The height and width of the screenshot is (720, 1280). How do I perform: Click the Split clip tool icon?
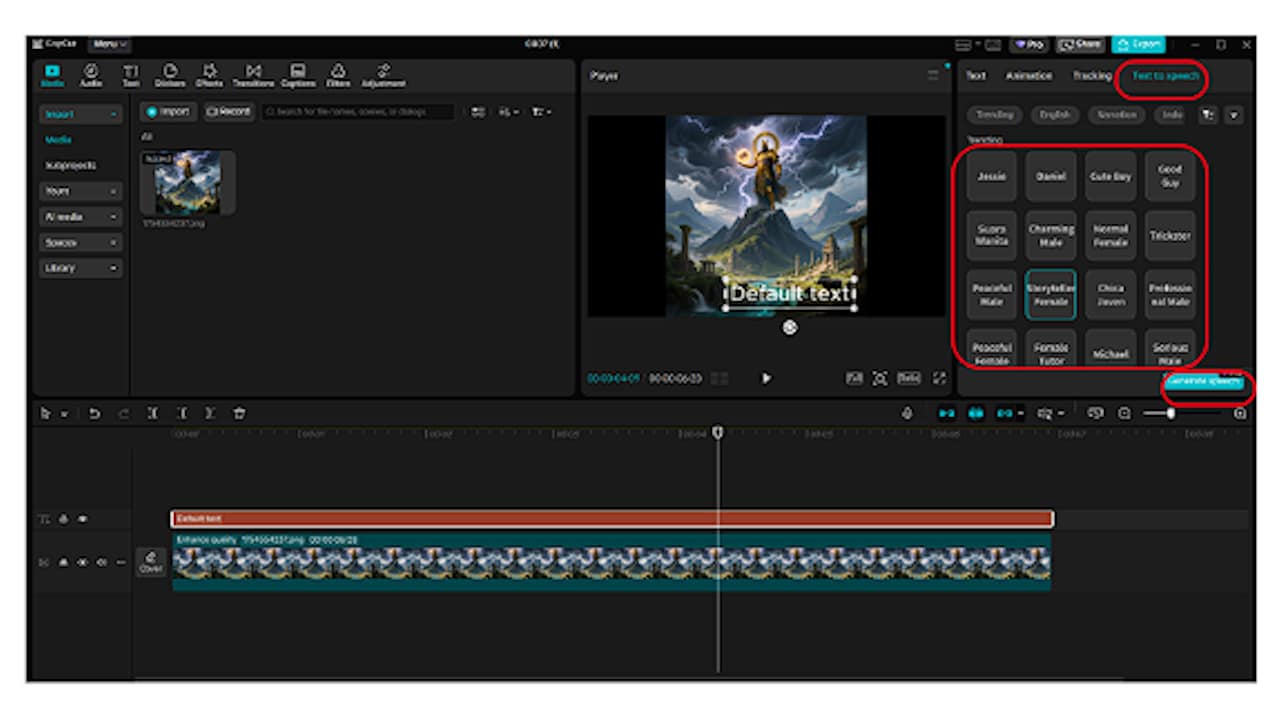pyautogui.click(x=152, y=412)
